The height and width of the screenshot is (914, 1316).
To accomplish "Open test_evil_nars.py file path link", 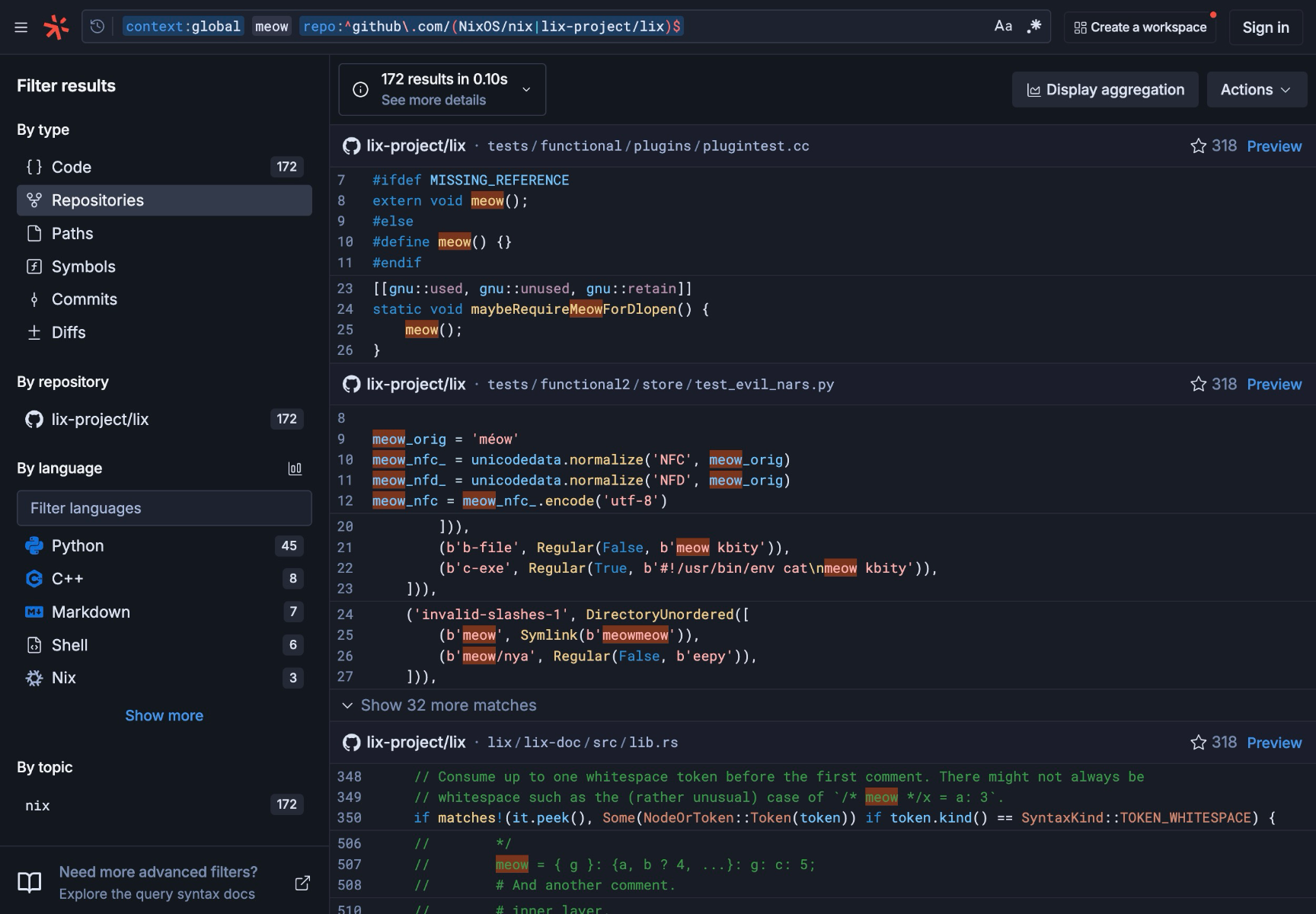I will (x=660, y=385).
